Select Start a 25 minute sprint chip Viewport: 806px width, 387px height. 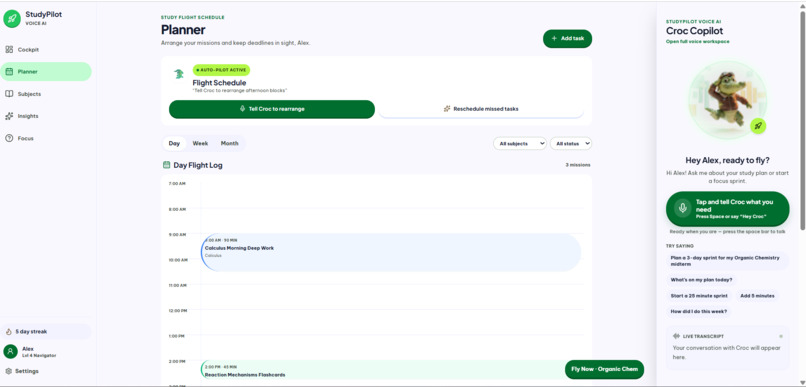pos(699,296)
